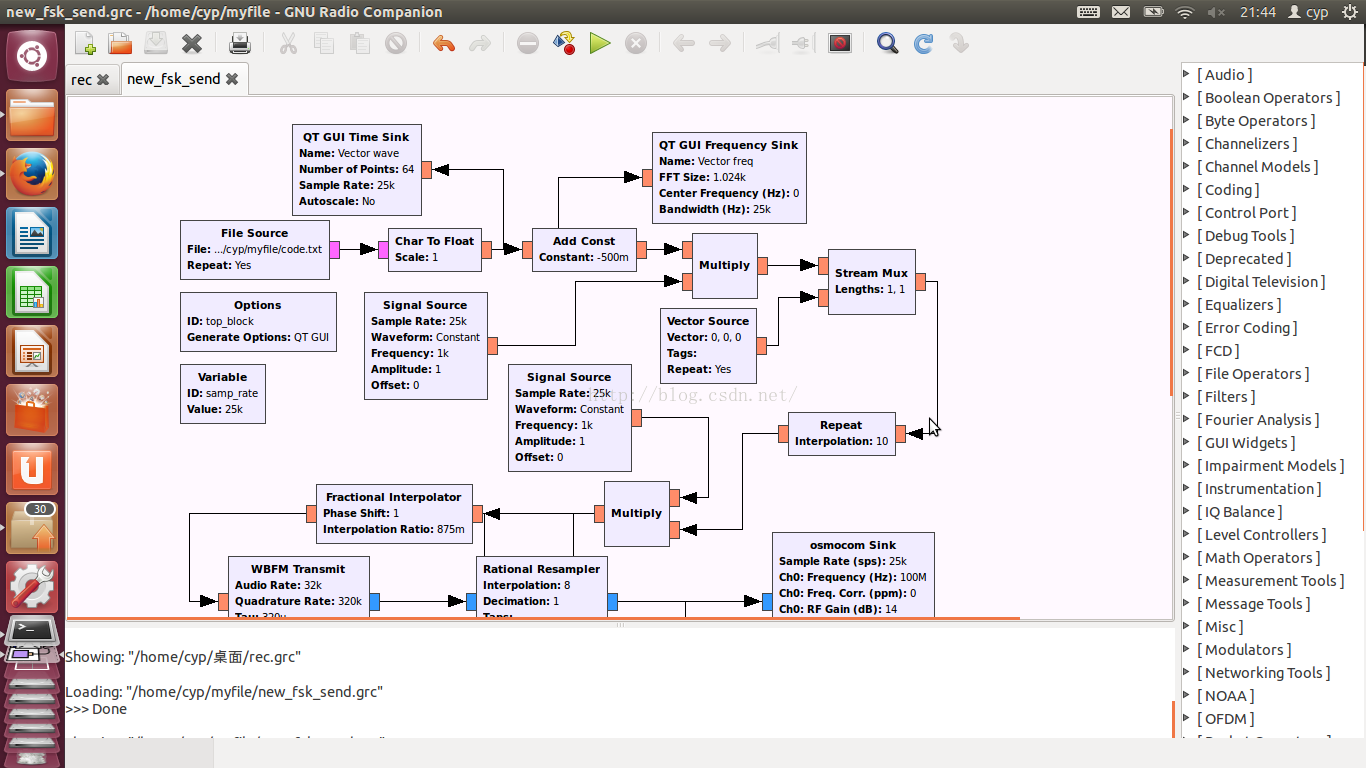Expand the Math Operators category
Image resolution: width=1366 pixels, height=768 pixels.
(x=1187, y=557)
